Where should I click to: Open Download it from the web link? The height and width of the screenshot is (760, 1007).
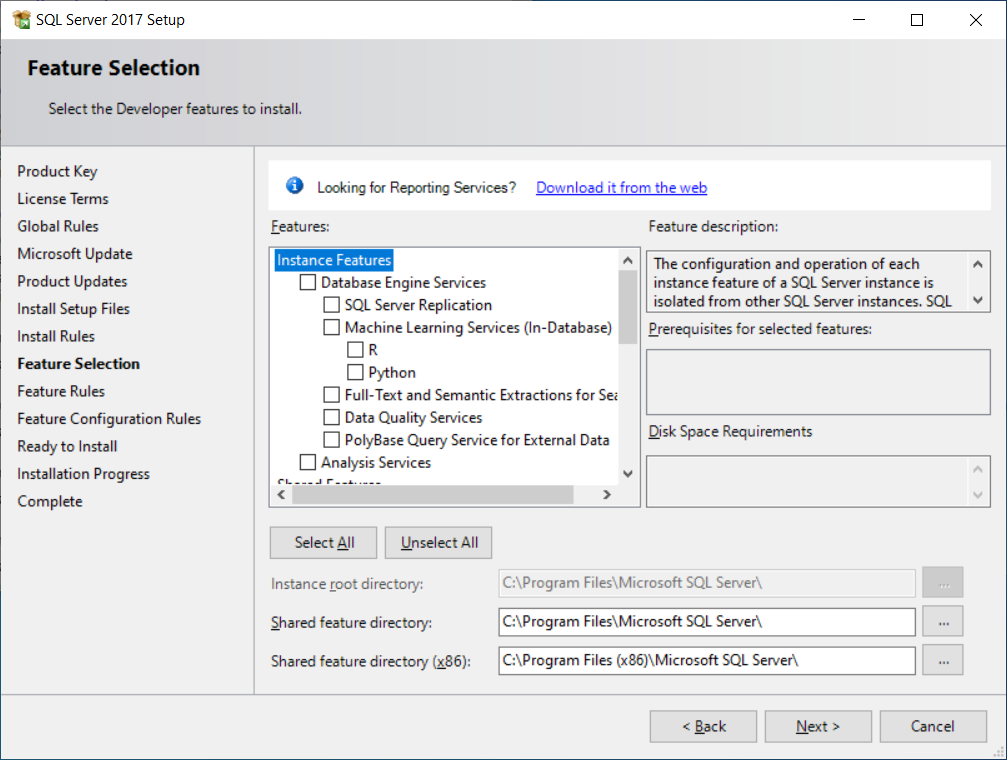coord(621,188)
